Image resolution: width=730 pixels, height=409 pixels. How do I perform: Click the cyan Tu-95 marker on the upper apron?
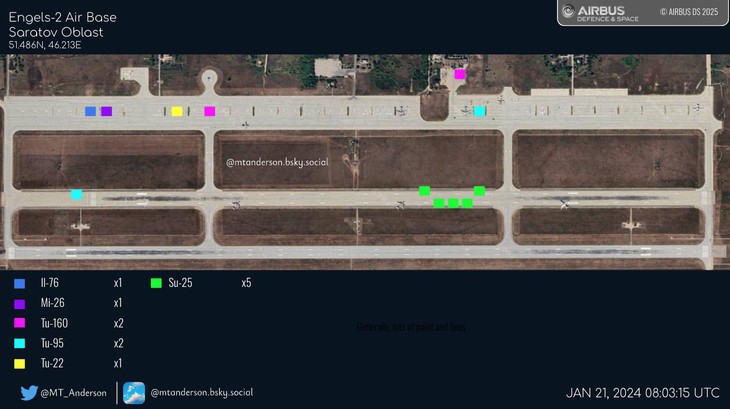[480, 111]
